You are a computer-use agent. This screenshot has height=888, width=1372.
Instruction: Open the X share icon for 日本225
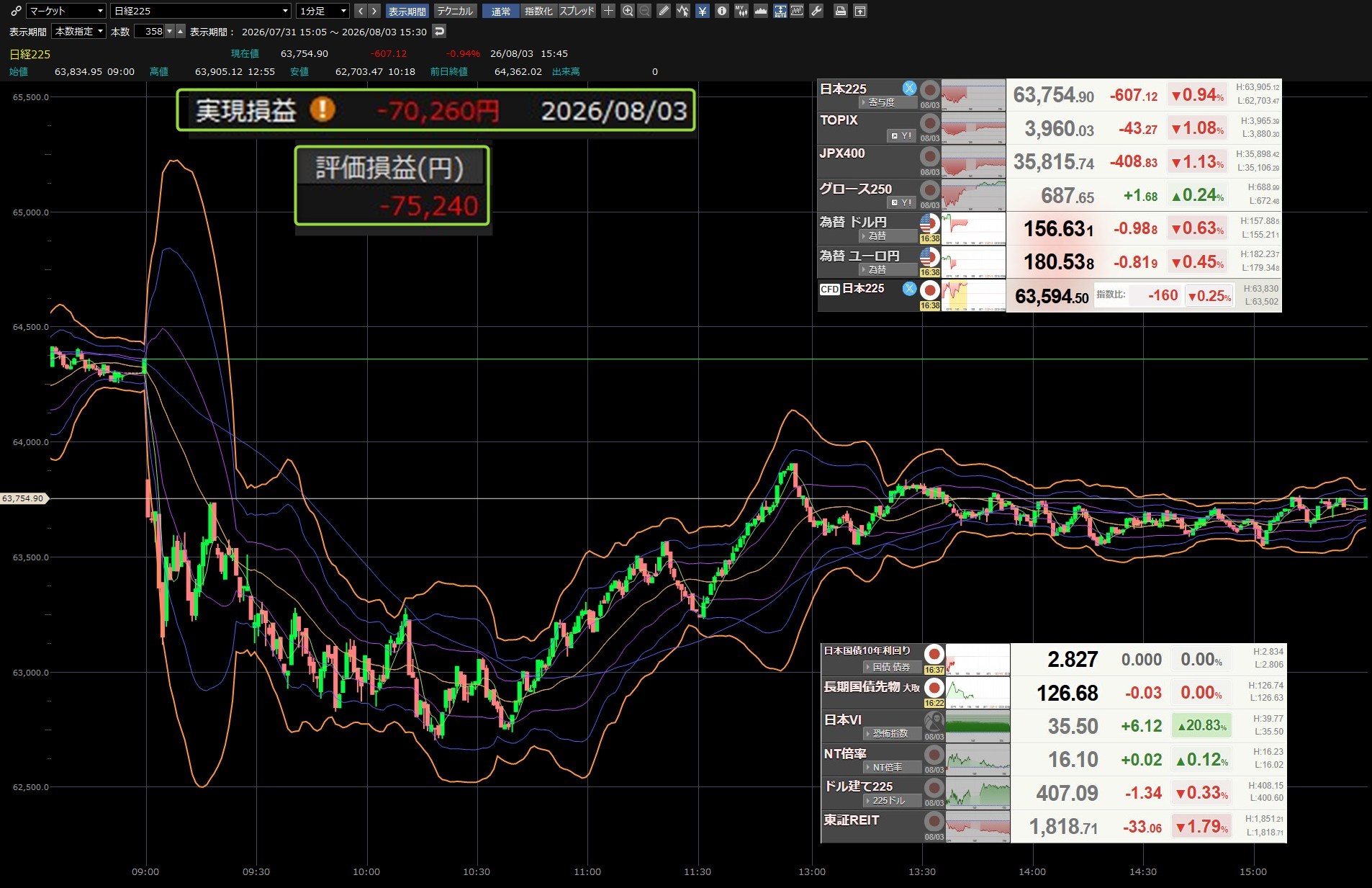click(910, 88)
